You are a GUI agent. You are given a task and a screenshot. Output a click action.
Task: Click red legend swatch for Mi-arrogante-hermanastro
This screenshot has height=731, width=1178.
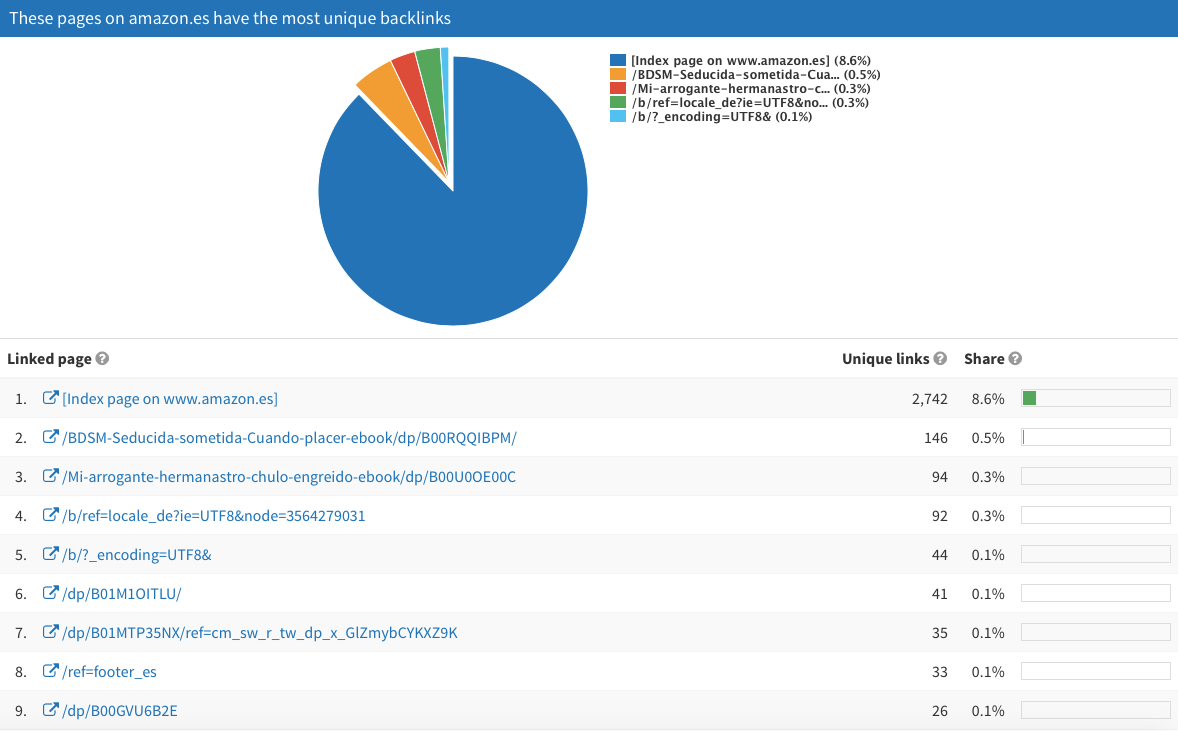(618, 89)
